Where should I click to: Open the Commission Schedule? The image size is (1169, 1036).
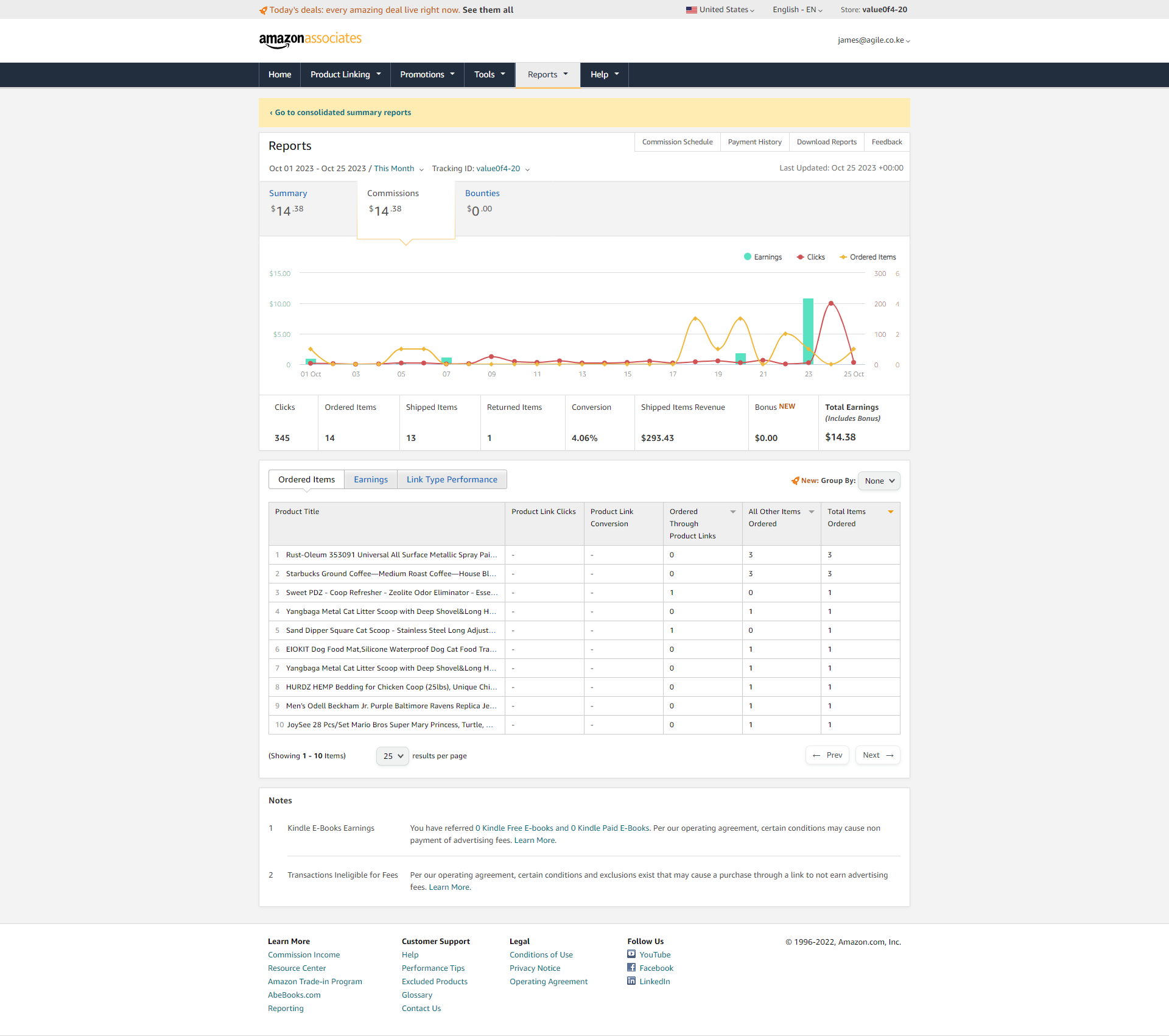[677, 142]
